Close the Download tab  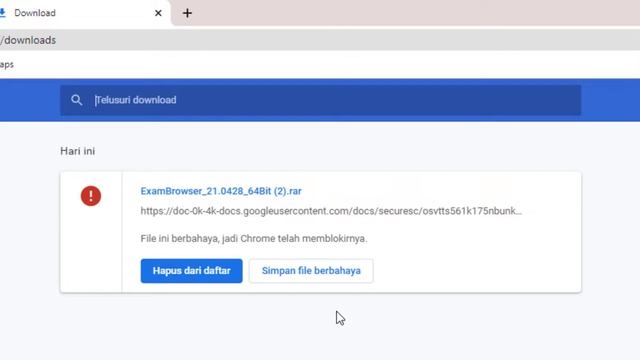coord(158,13)
